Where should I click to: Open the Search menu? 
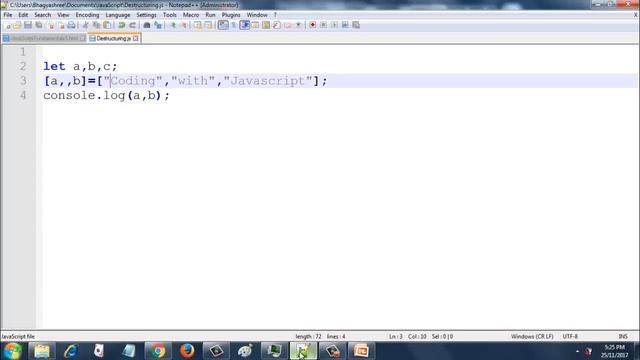42,15
